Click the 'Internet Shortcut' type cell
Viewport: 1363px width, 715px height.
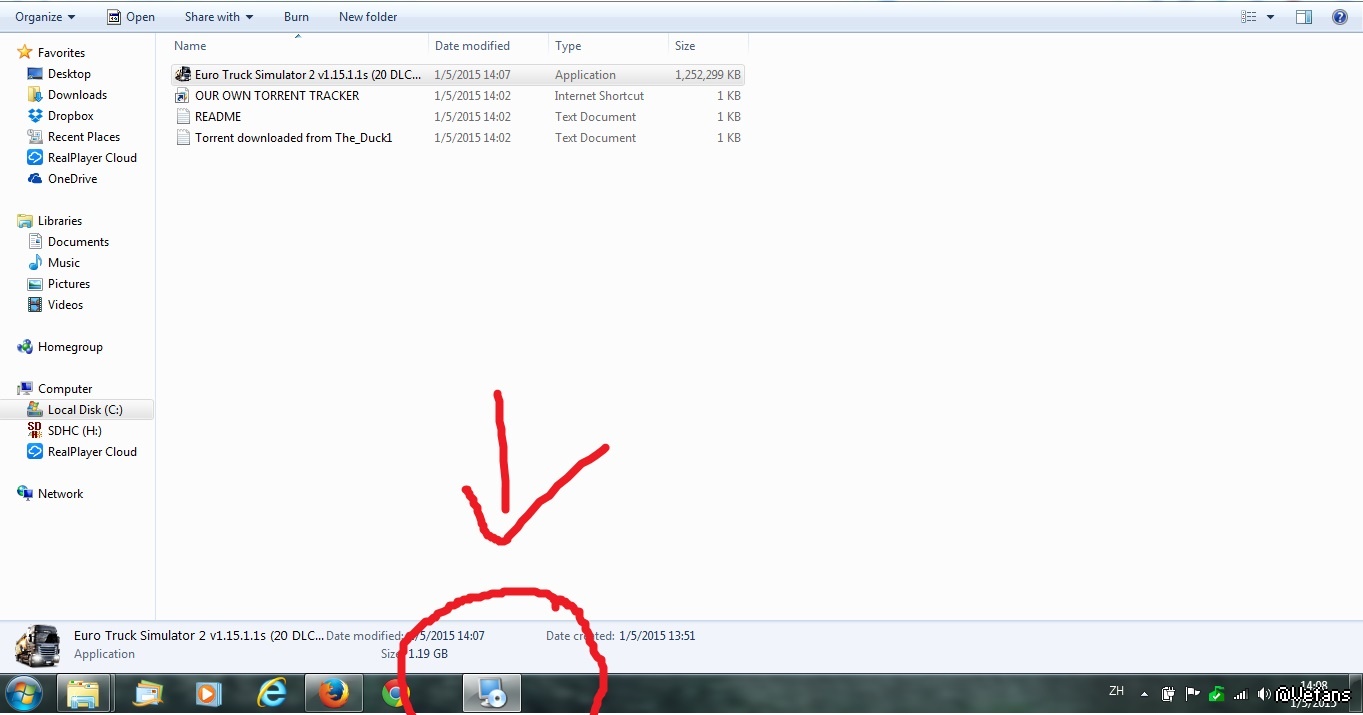[599, 96]
